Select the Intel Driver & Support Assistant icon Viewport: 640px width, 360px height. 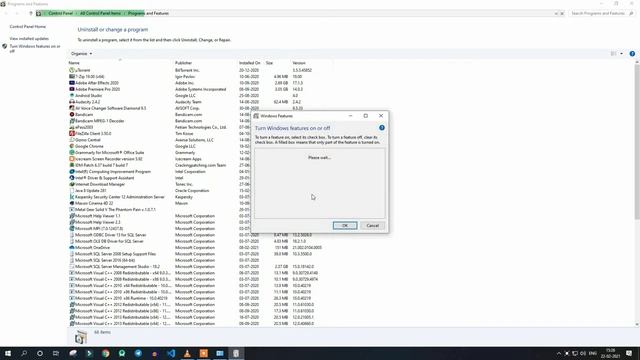coord(72,178)
